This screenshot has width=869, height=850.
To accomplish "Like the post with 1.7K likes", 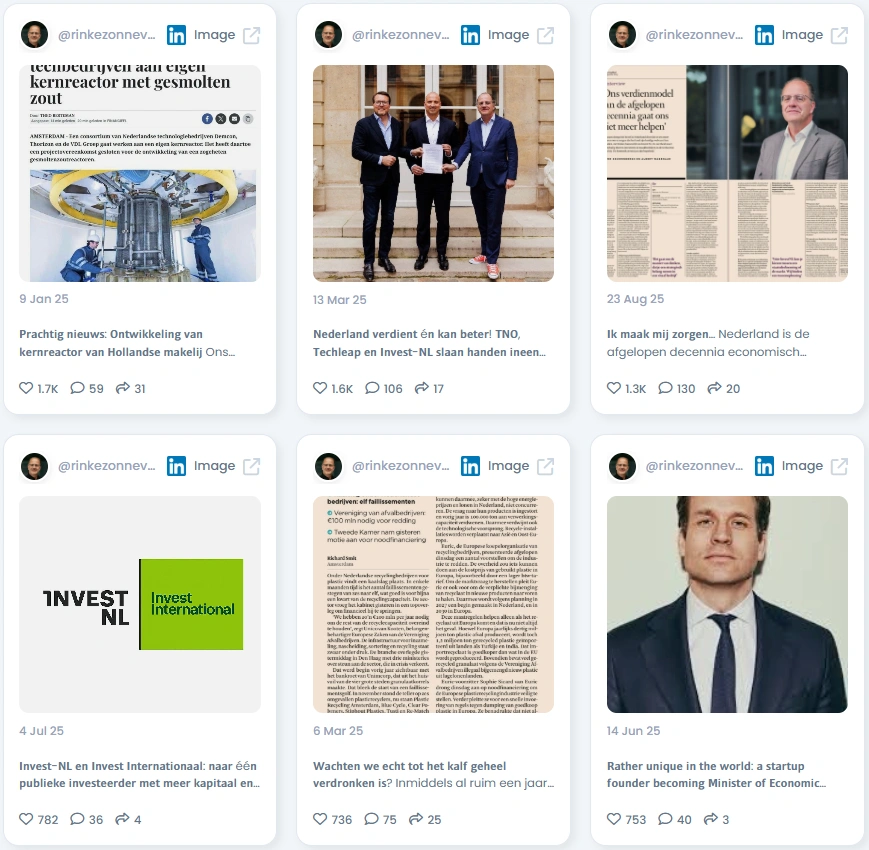I will tap(26, 388).
